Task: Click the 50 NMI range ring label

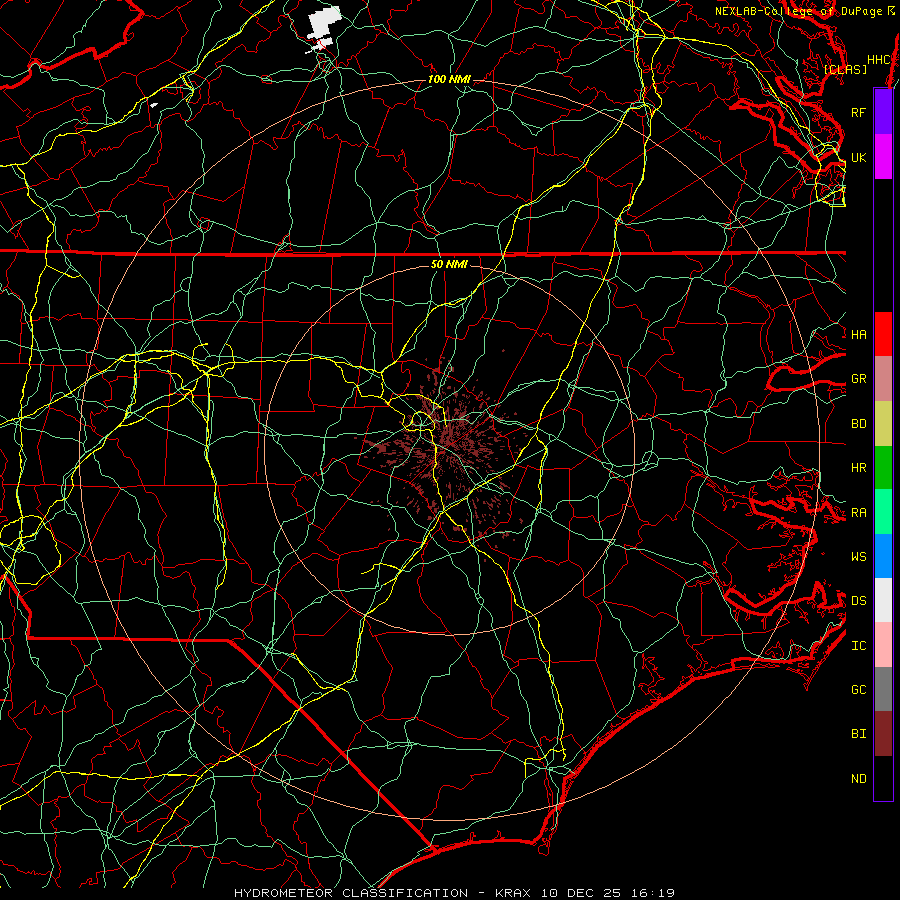Action: pyautogui.click(x=449, y=264)
